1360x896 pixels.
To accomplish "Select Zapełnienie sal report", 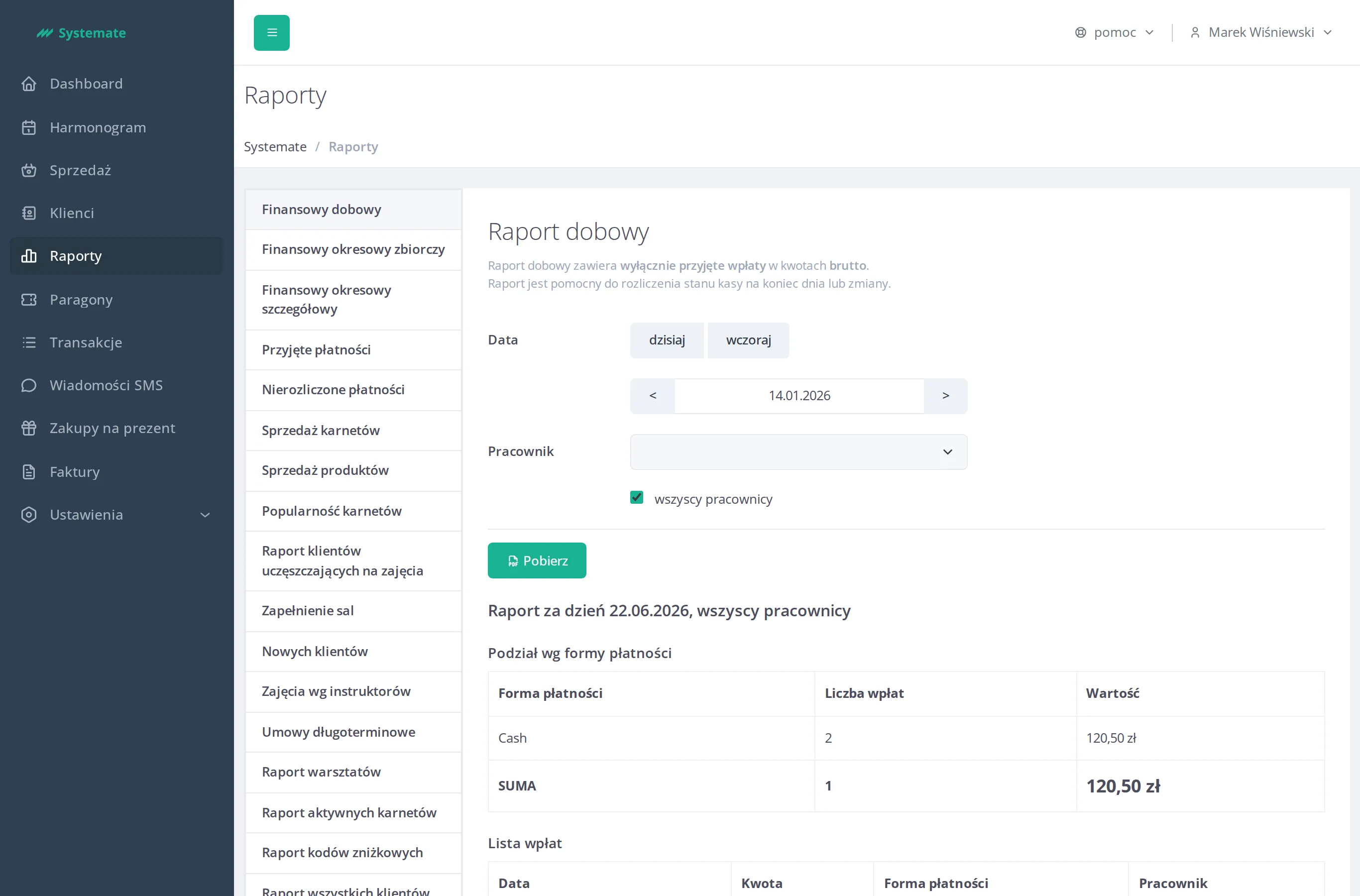I will coord(353,611).
